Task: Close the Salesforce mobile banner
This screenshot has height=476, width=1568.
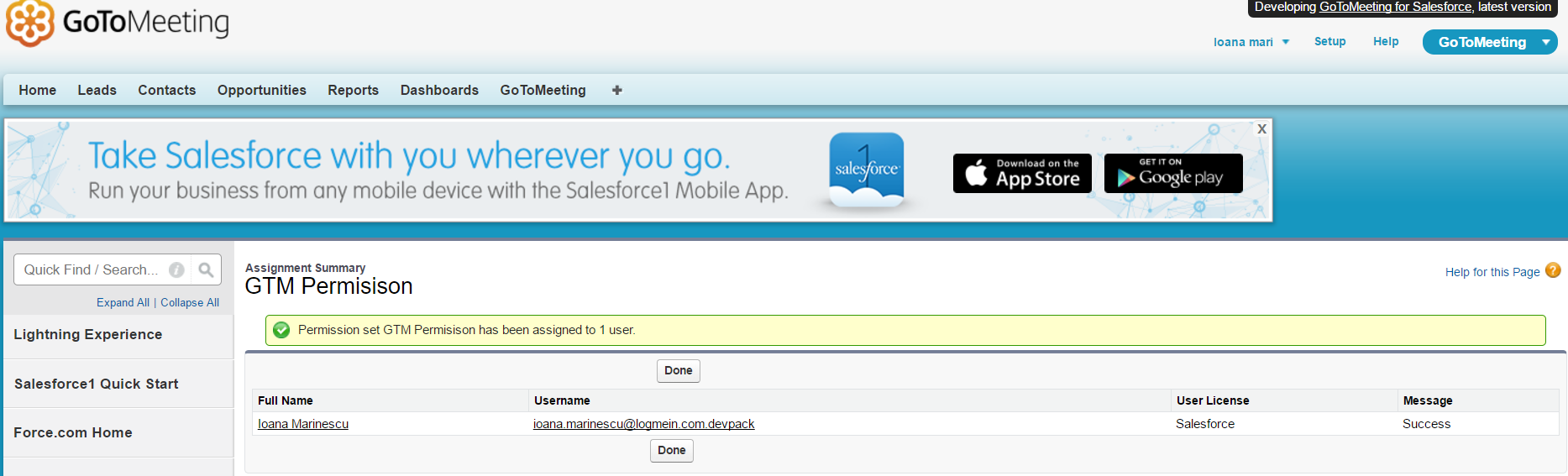Action: (1261, 129)
